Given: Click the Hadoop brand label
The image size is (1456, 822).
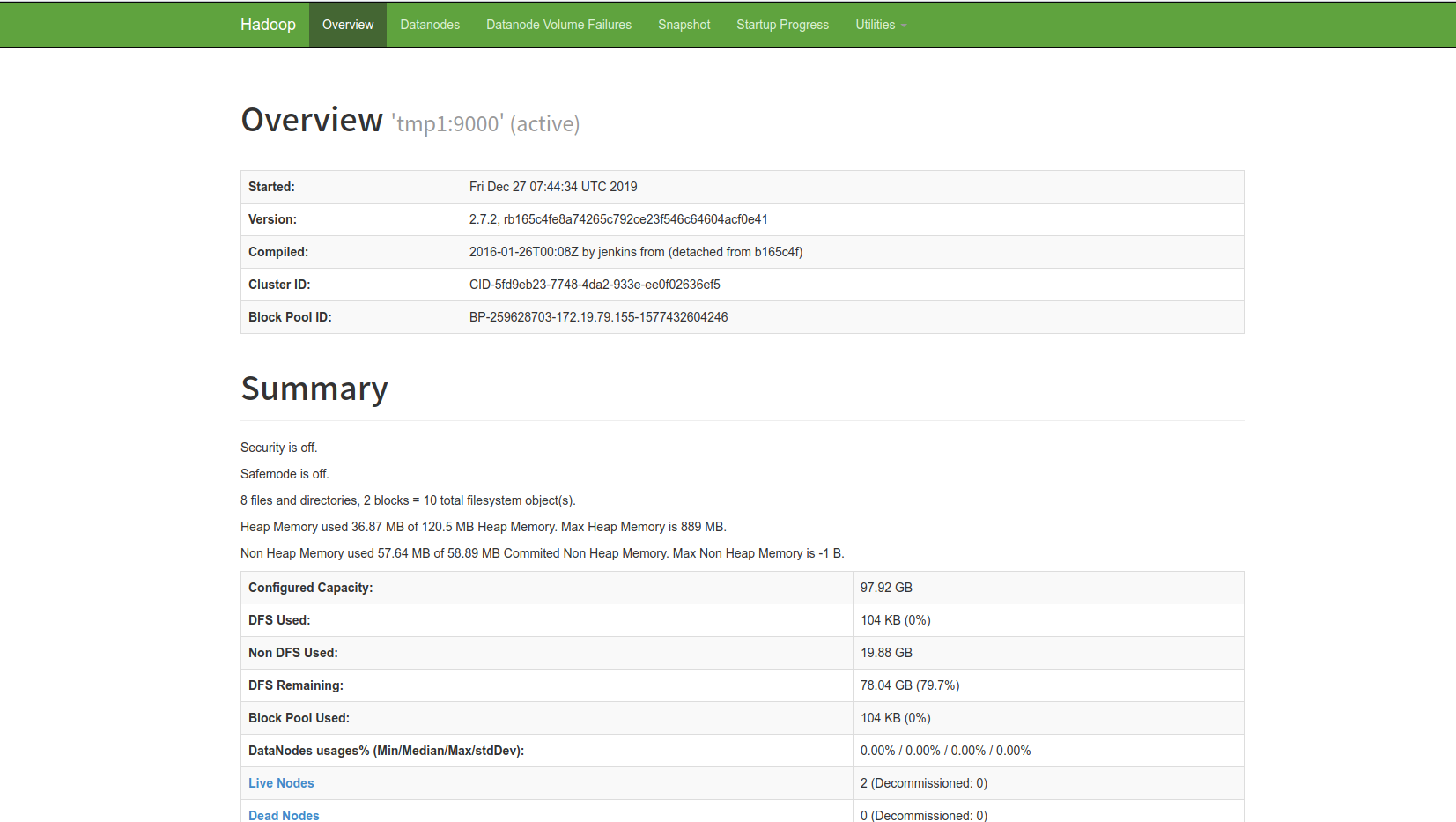Looking at the screenshot, I should point(268,24).
